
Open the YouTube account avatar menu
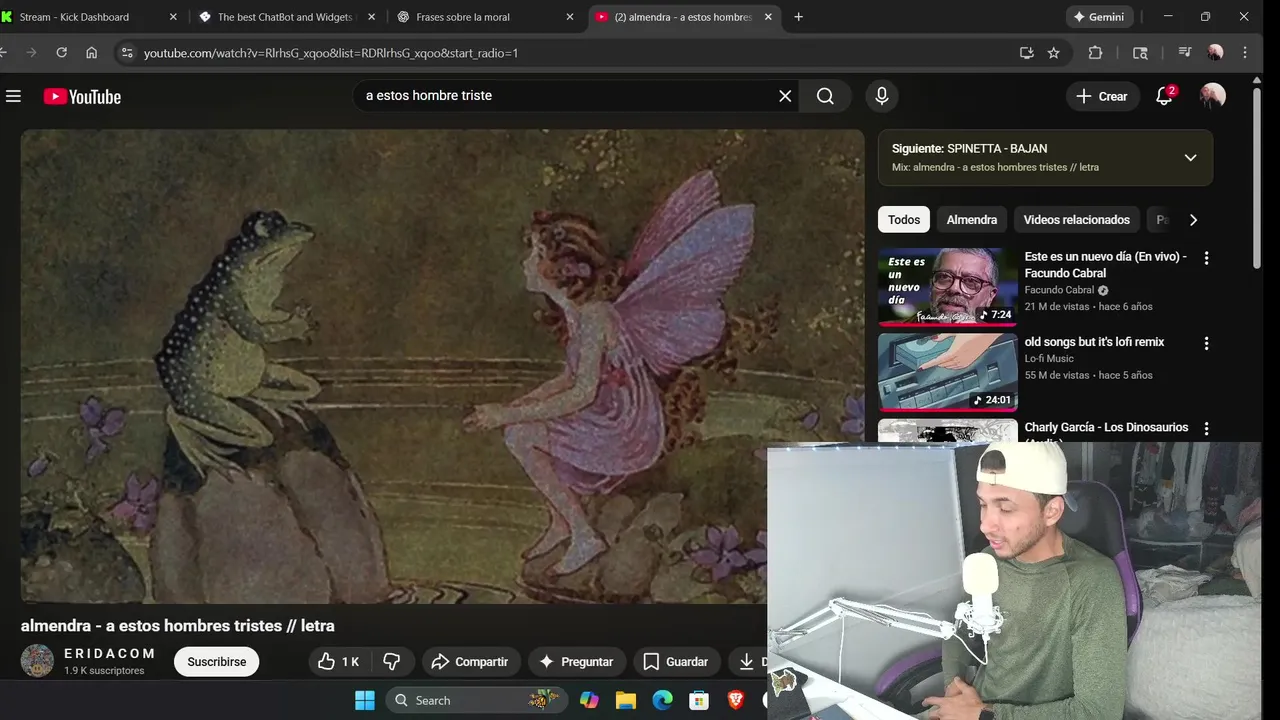click(x=1213, y=96)
